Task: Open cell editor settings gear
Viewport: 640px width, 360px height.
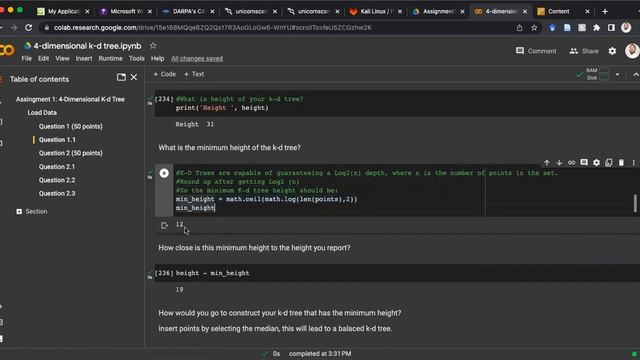Action: (596, 162)
